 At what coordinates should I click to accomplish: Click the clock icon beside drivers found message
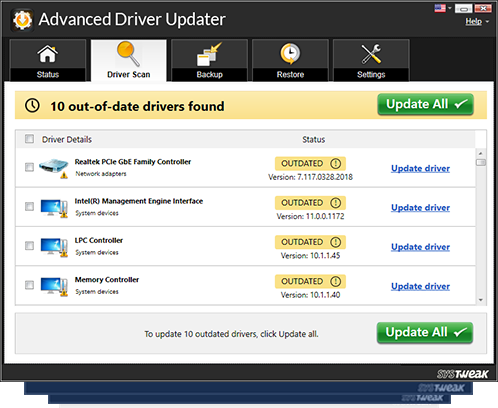point(32,106)
